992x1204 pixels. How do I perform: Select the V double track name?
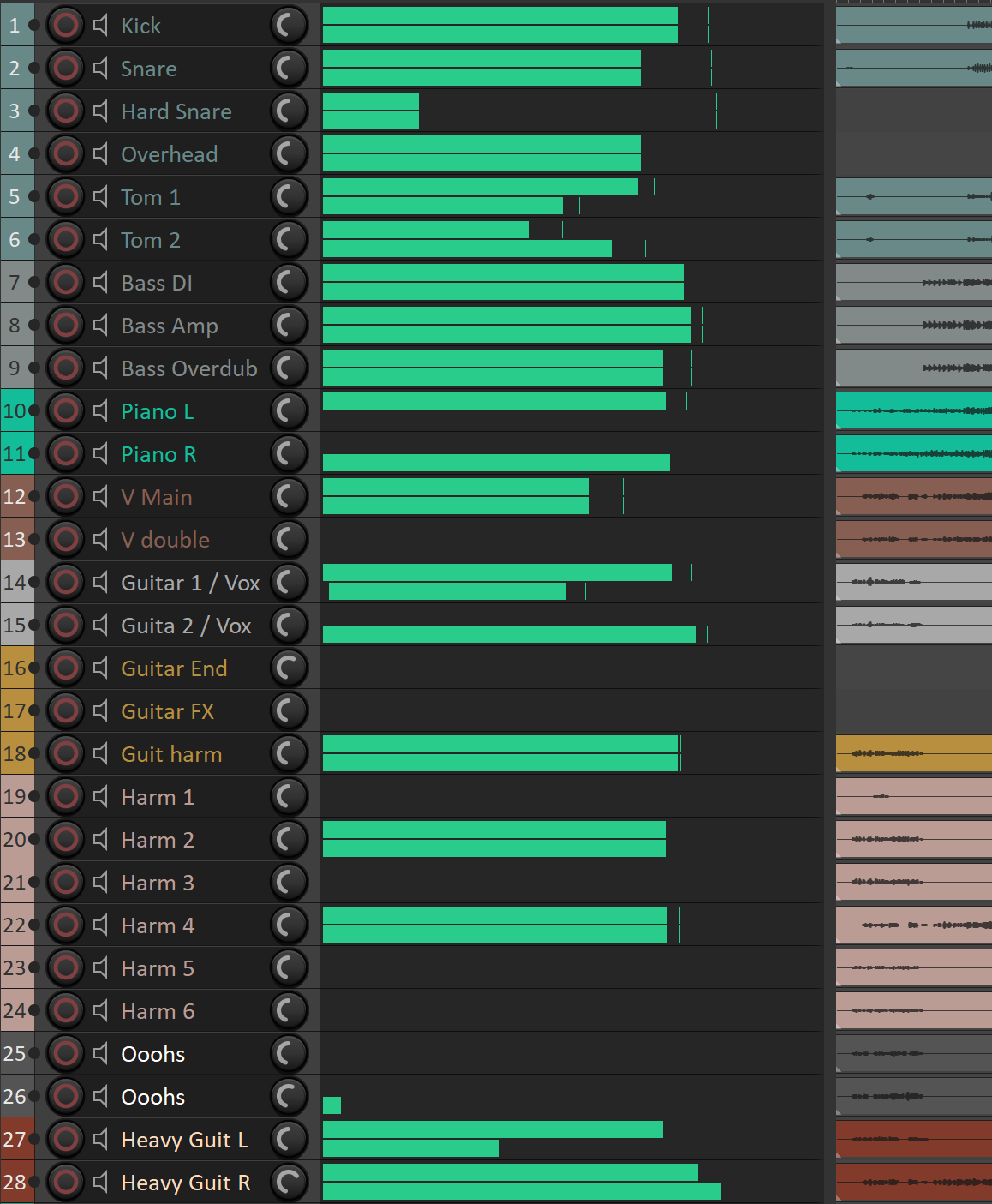pos(165,540)
